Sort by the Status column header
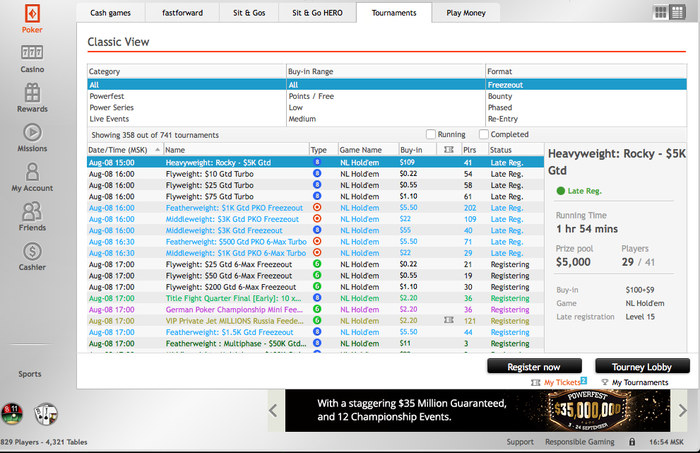Screen dimensions: 700x453 pyautogui.click(x=515, y=150)
